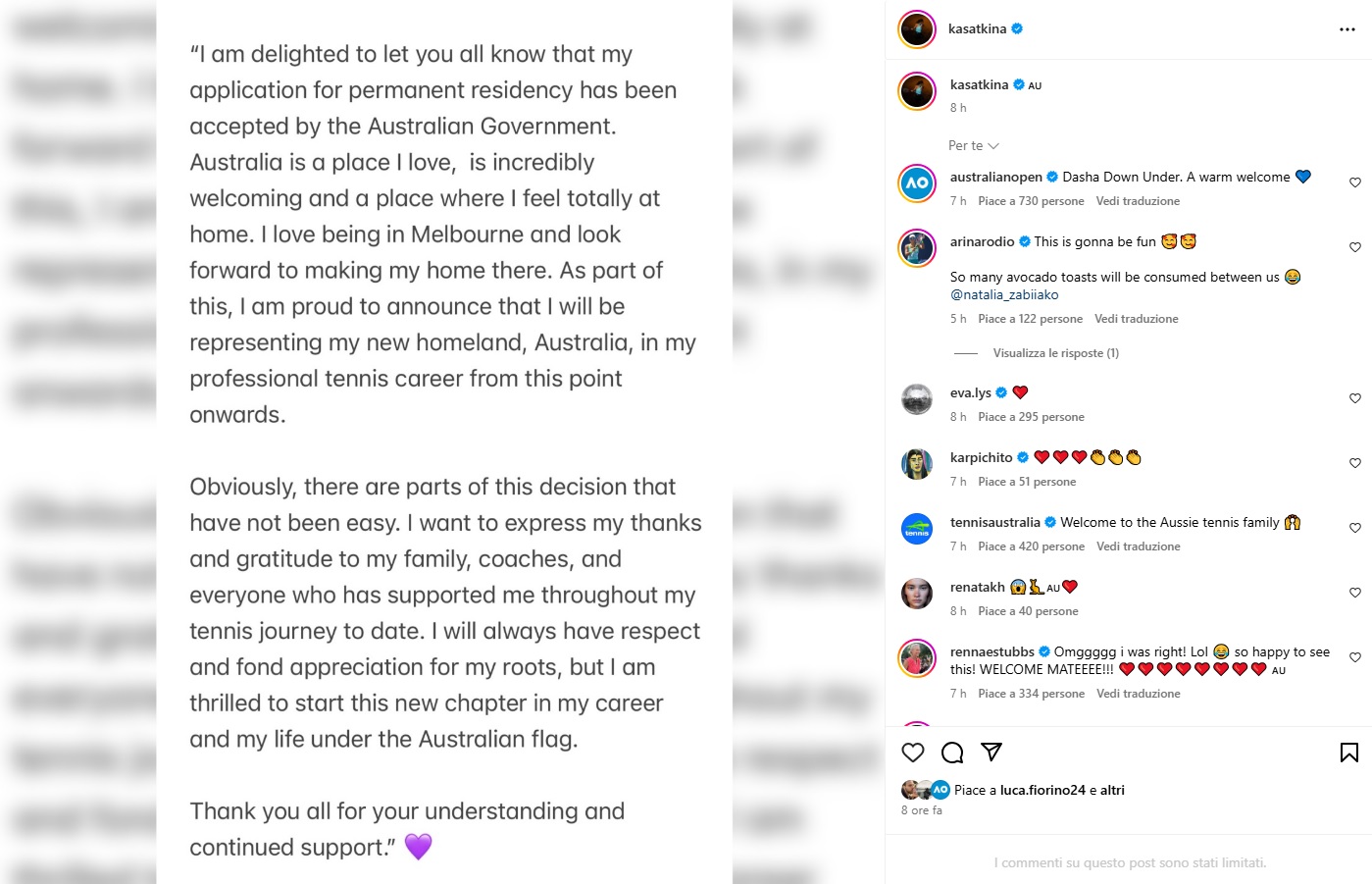Like arinarodio's comment

pyautogui.click(x=1355, y=247)
